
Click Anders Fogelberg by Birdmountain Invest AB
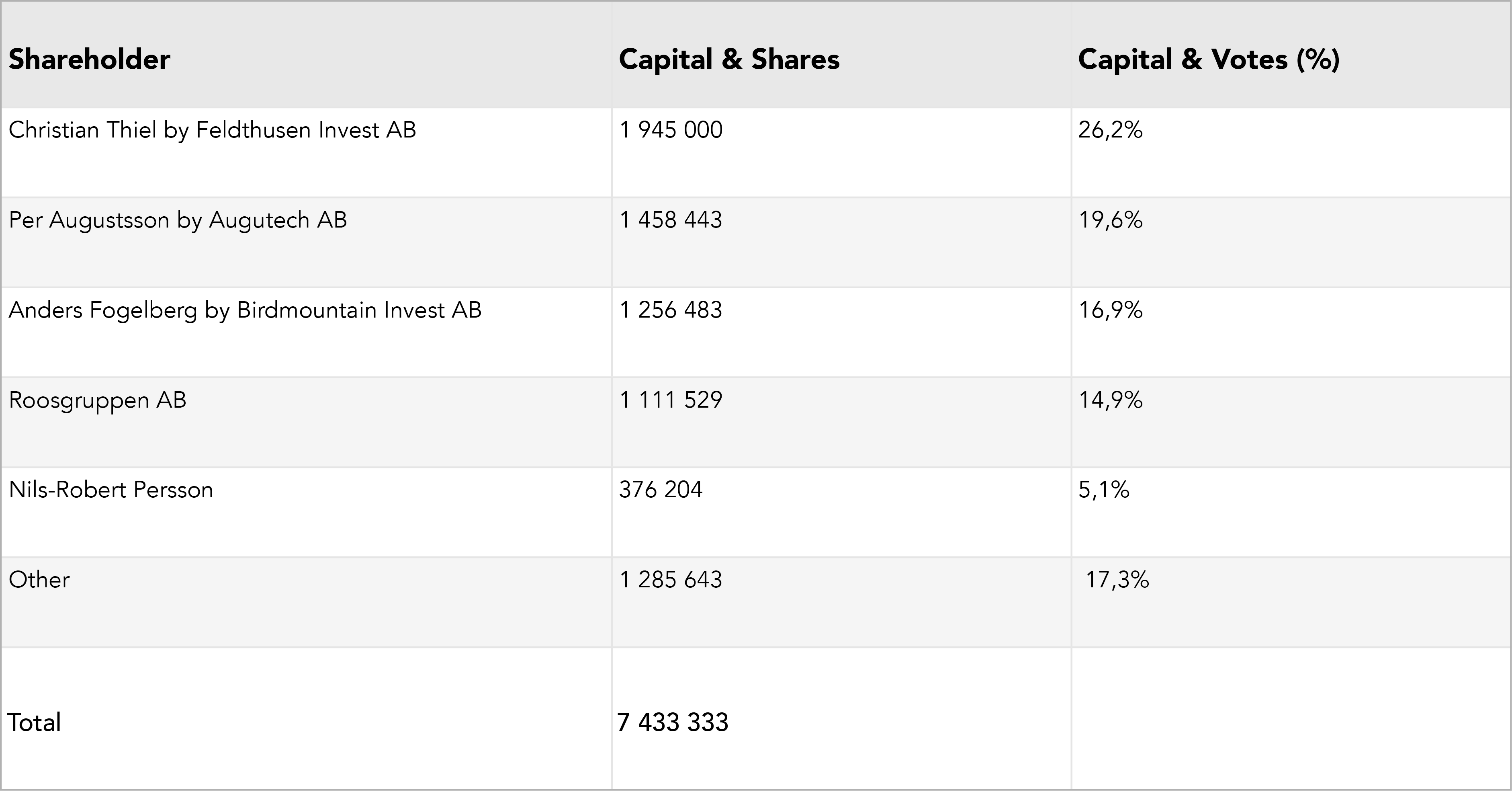coord(245,310)
